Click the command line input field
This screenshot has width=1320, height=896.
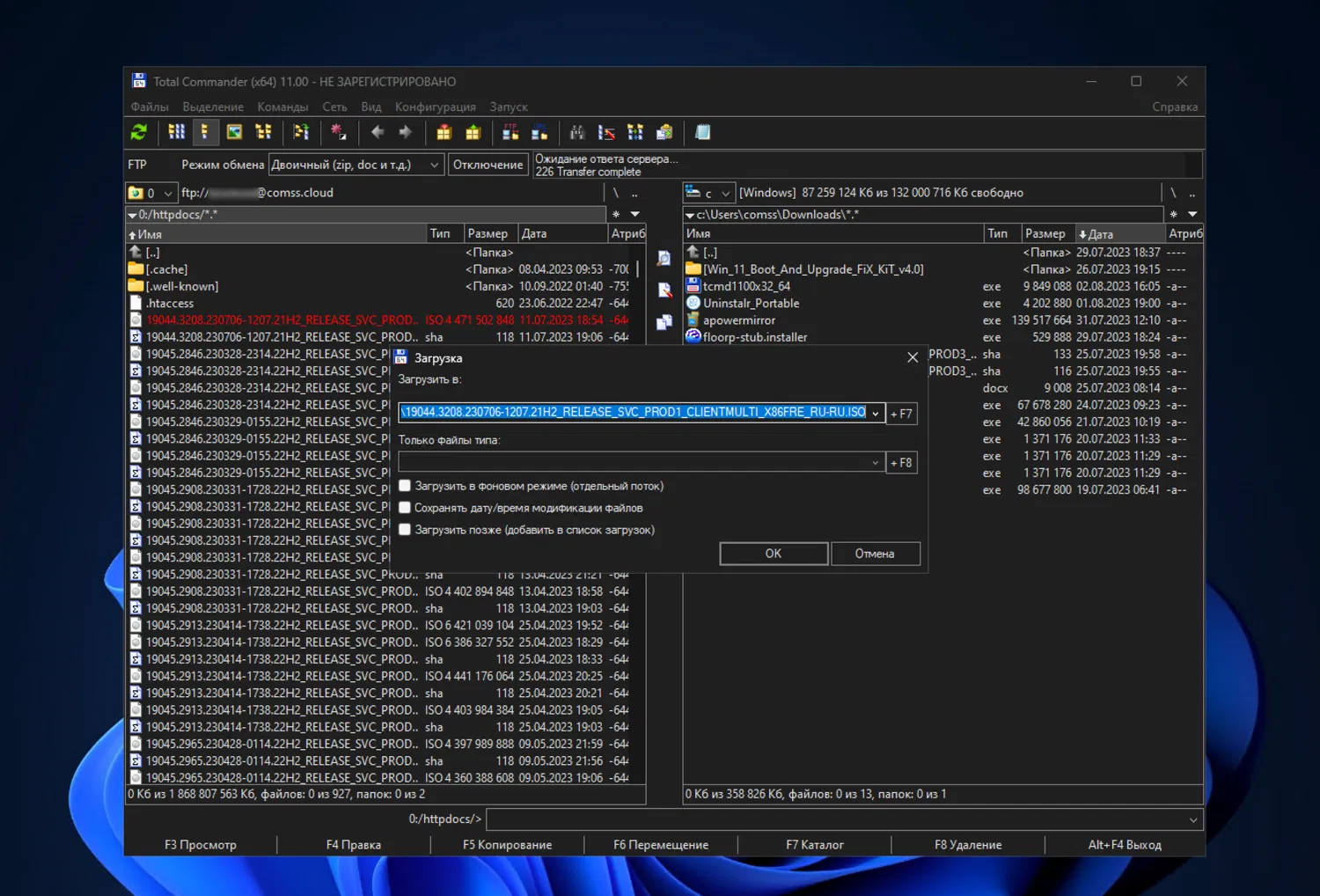(x=836, y=819)
